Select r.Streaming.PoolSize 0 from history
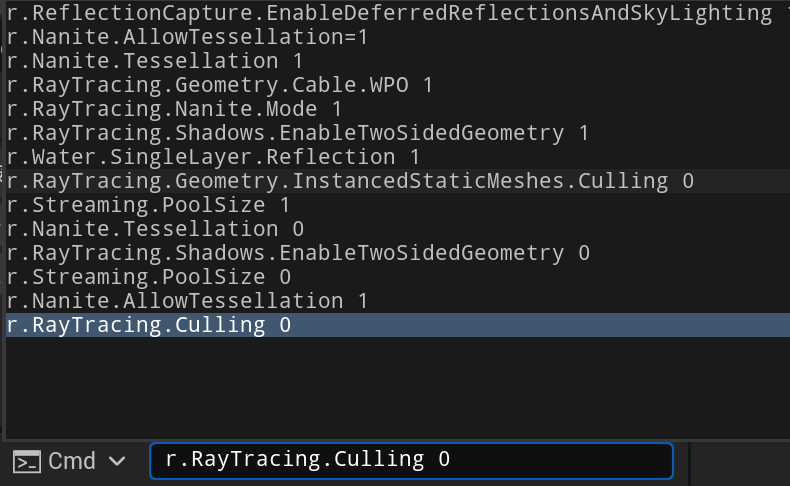The image size is (790, 486). [x=398, y=276]
